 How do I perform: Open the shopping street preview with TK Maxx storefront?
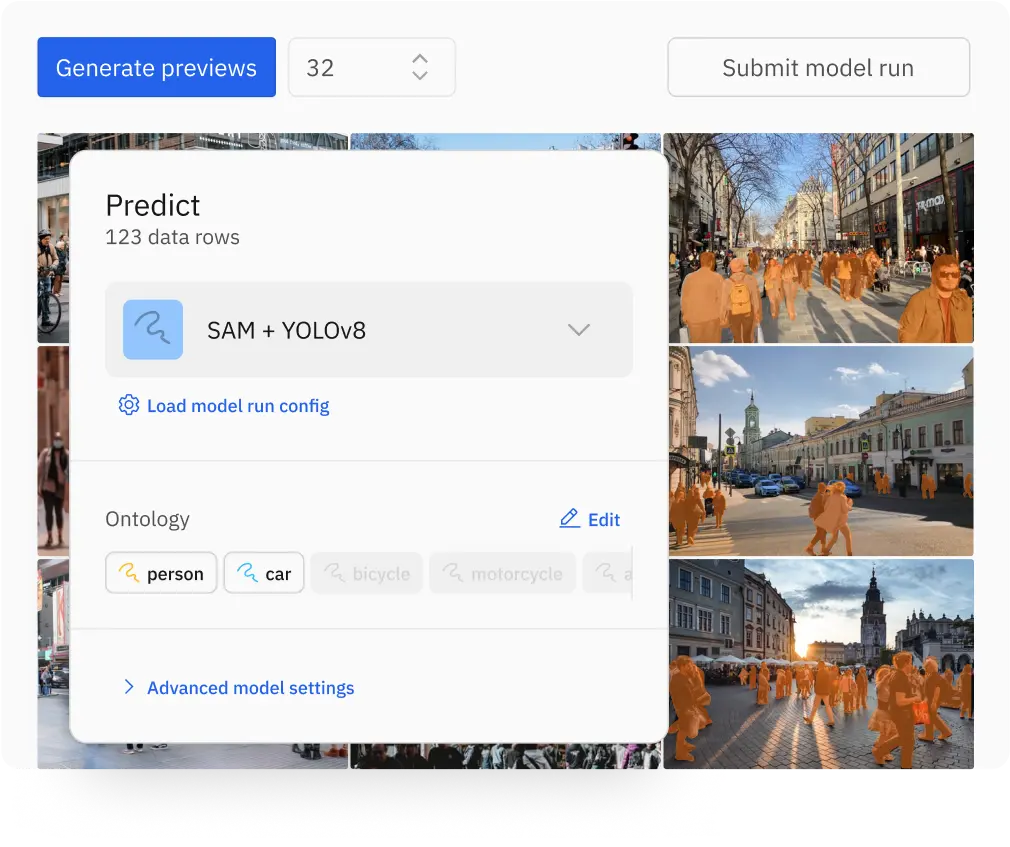pos(819,238)
